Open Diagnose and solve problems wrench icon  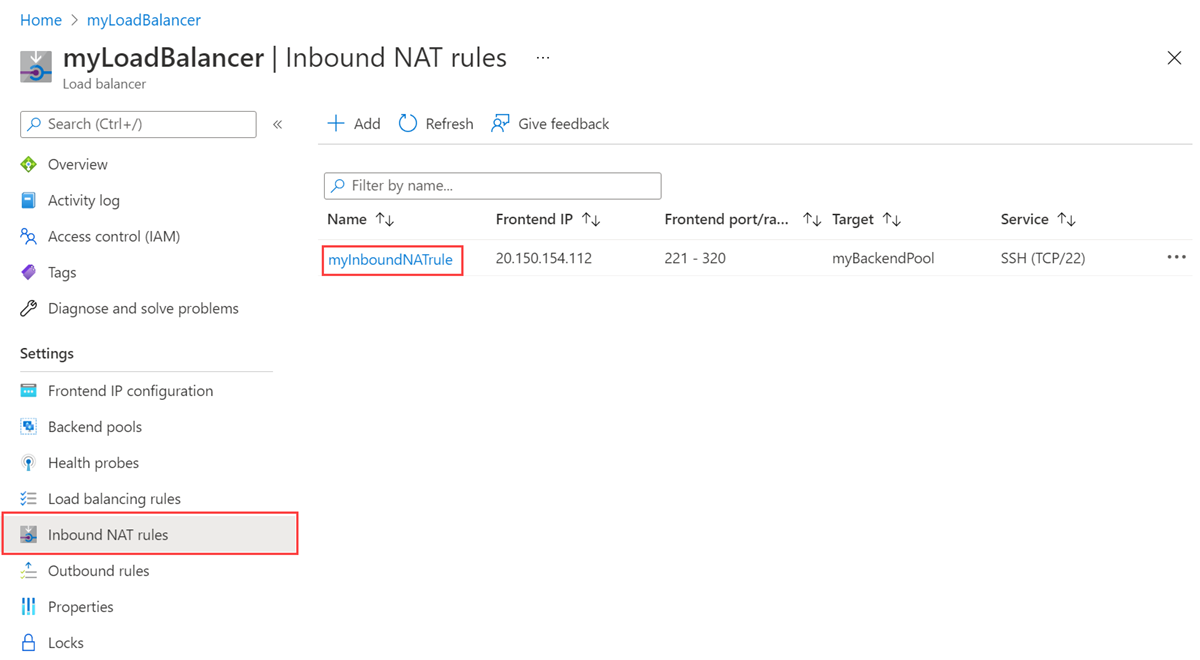[28, 309]
